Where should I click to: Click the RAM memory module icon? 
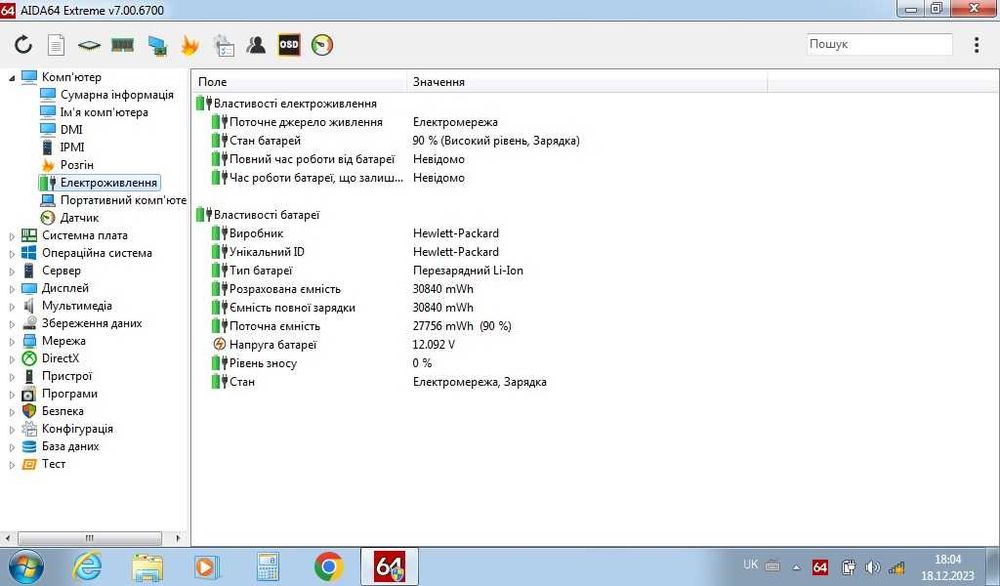click(122, 45)
